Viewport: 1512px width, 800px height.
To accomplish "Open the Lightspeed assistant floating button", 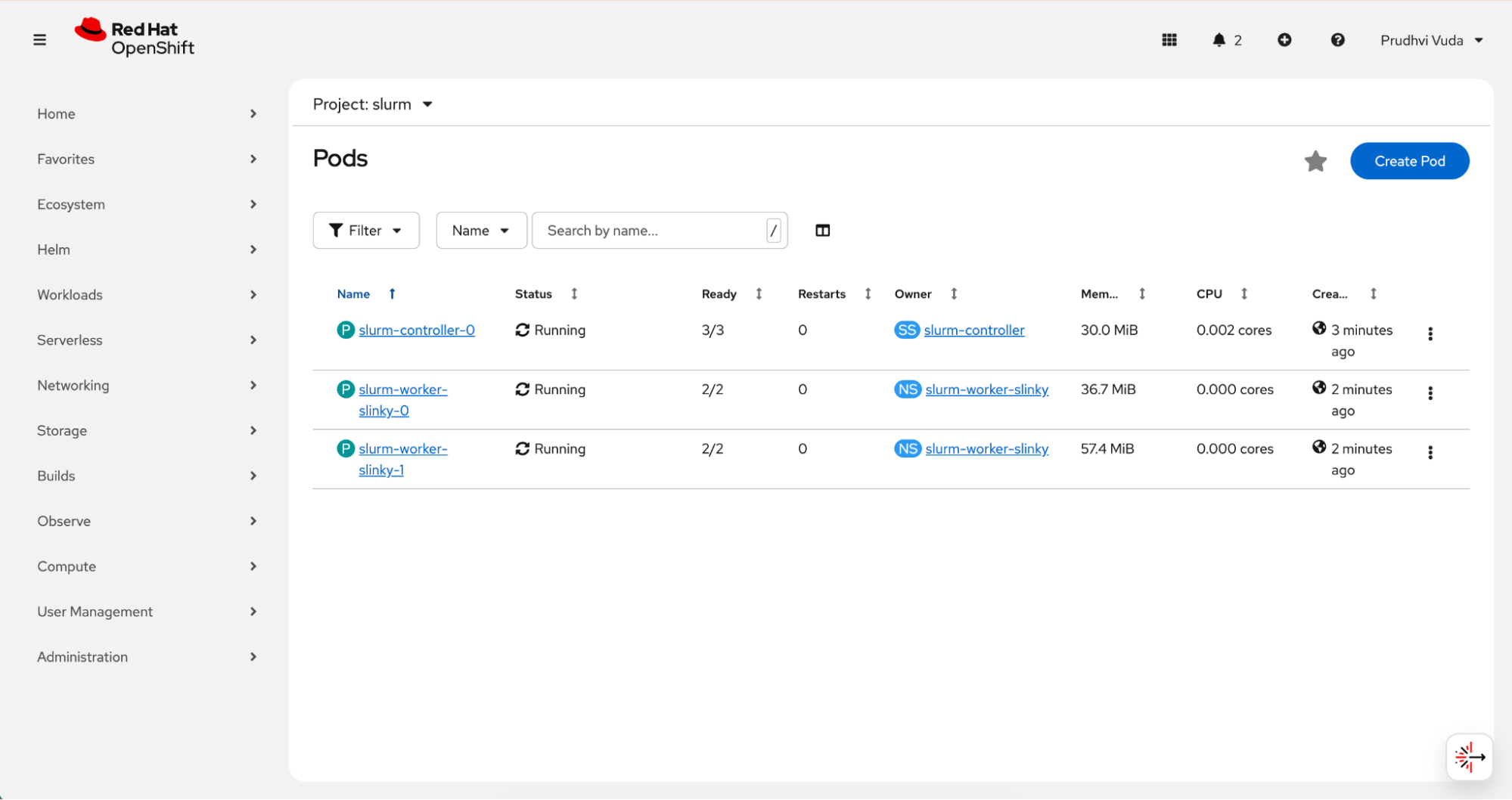I will pyautogui.click(x=1469, y=756).
